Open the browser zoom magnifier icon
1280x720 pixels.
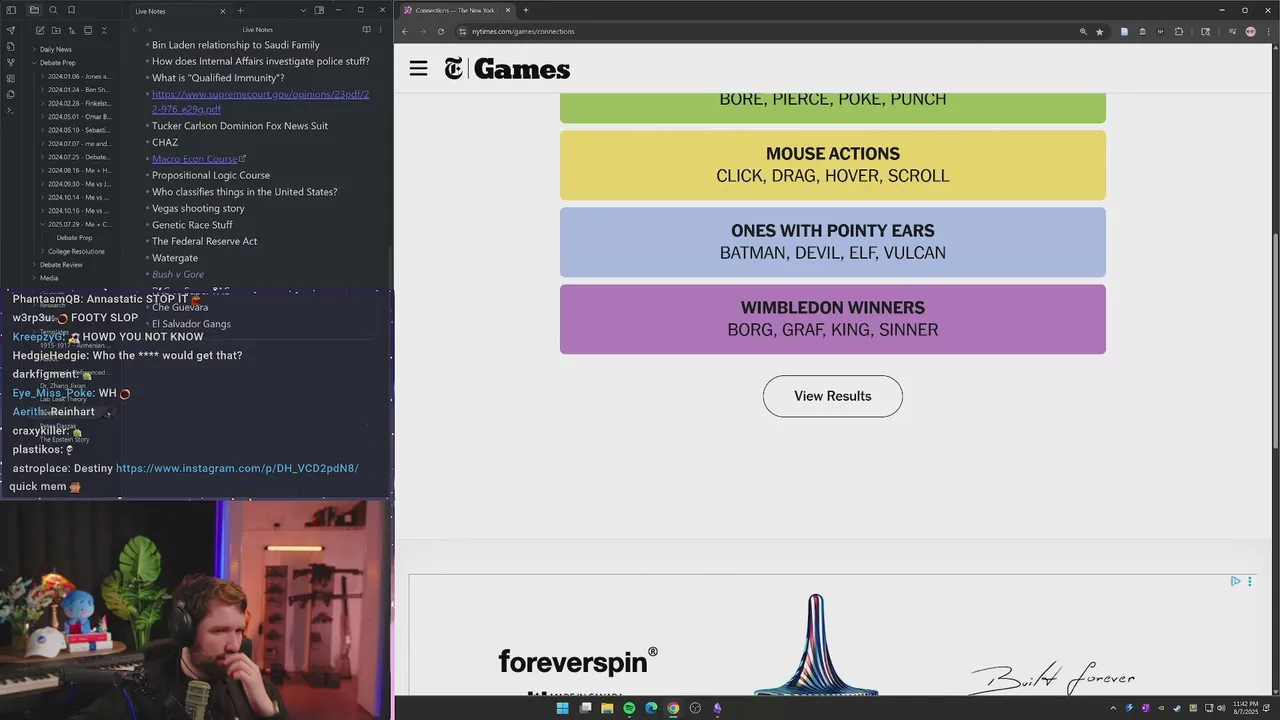click(x=1083, y=31)
